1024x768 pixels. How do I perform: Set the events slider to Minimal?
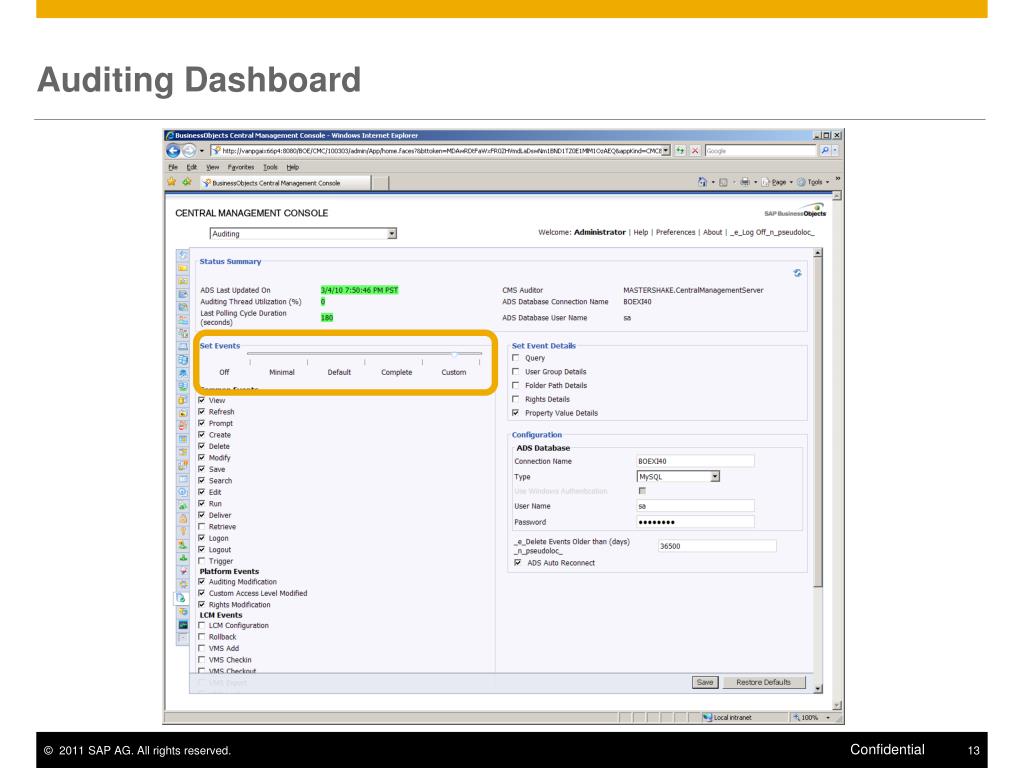[282, 372]
